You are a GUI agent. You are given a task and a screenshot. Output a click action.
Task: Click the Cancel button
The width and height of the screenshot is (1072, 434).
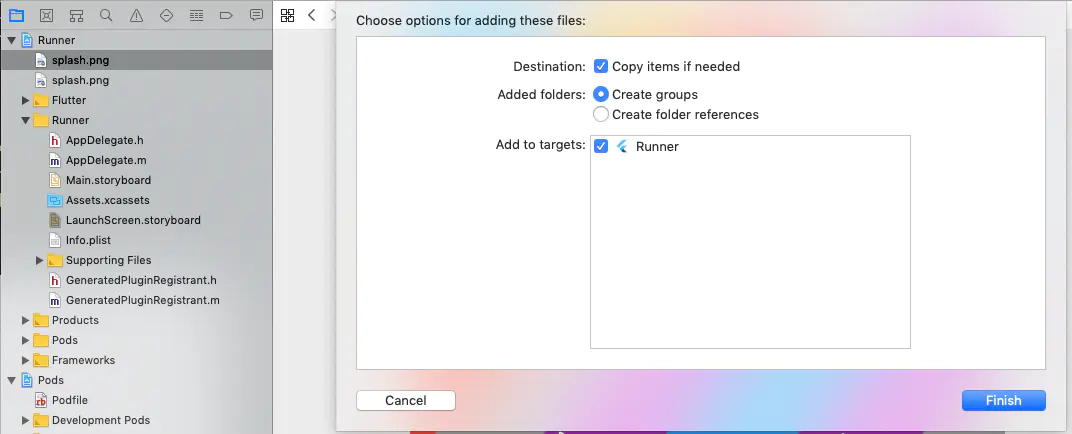coord(405,401)
